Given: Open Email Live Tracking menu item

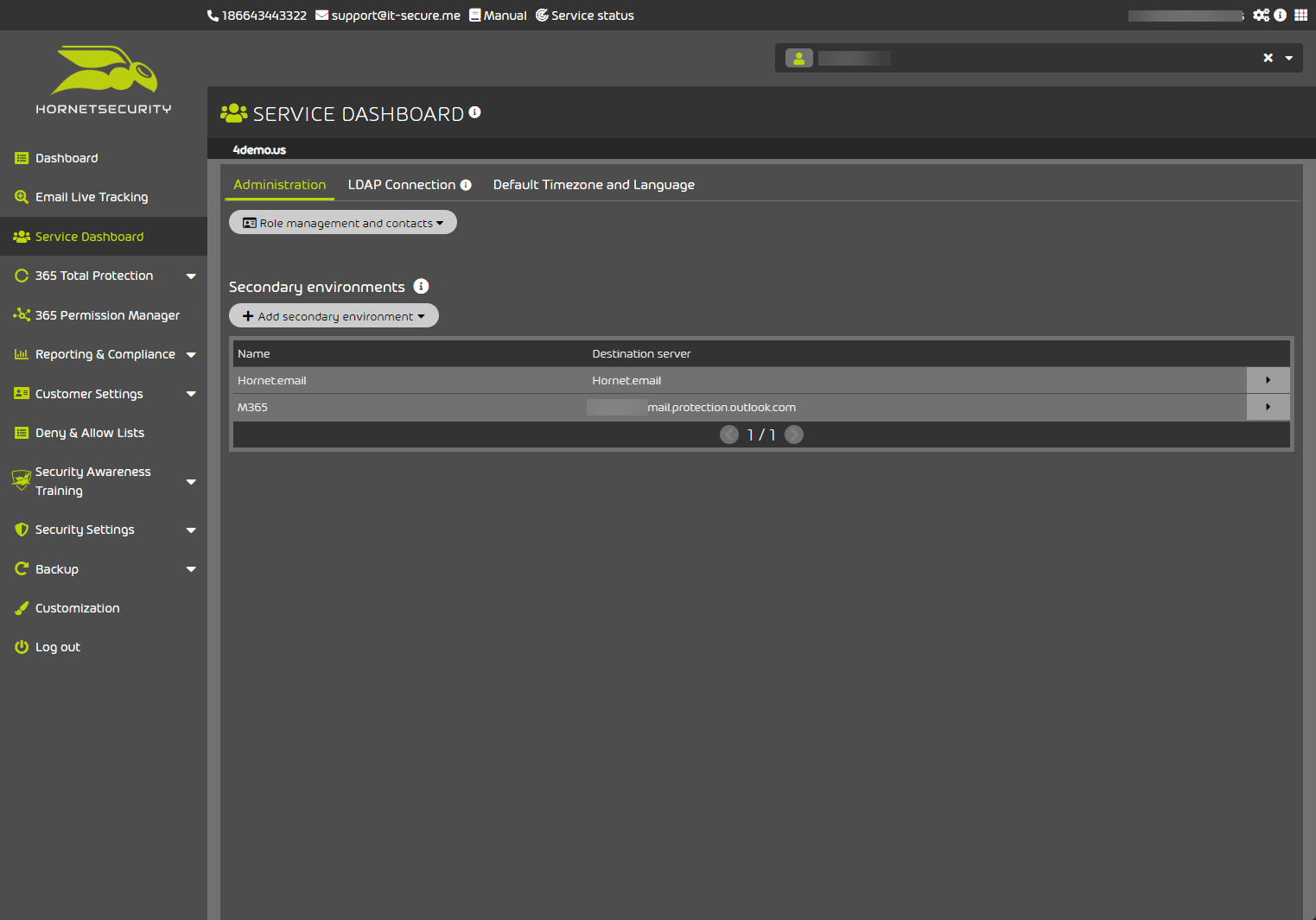Looking at the screenshot, I should 92,197.
